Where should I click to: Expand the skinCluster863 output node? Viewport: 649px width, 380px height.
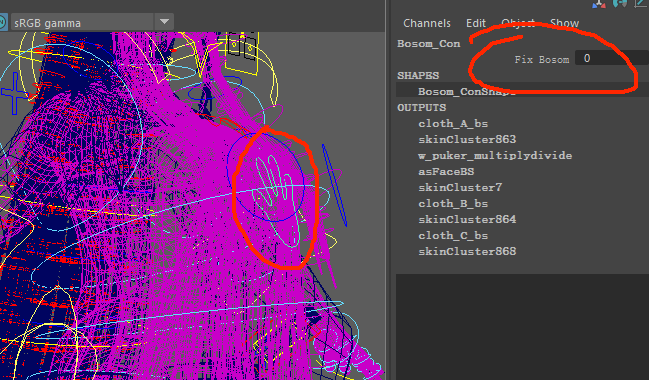click(467, 139)
